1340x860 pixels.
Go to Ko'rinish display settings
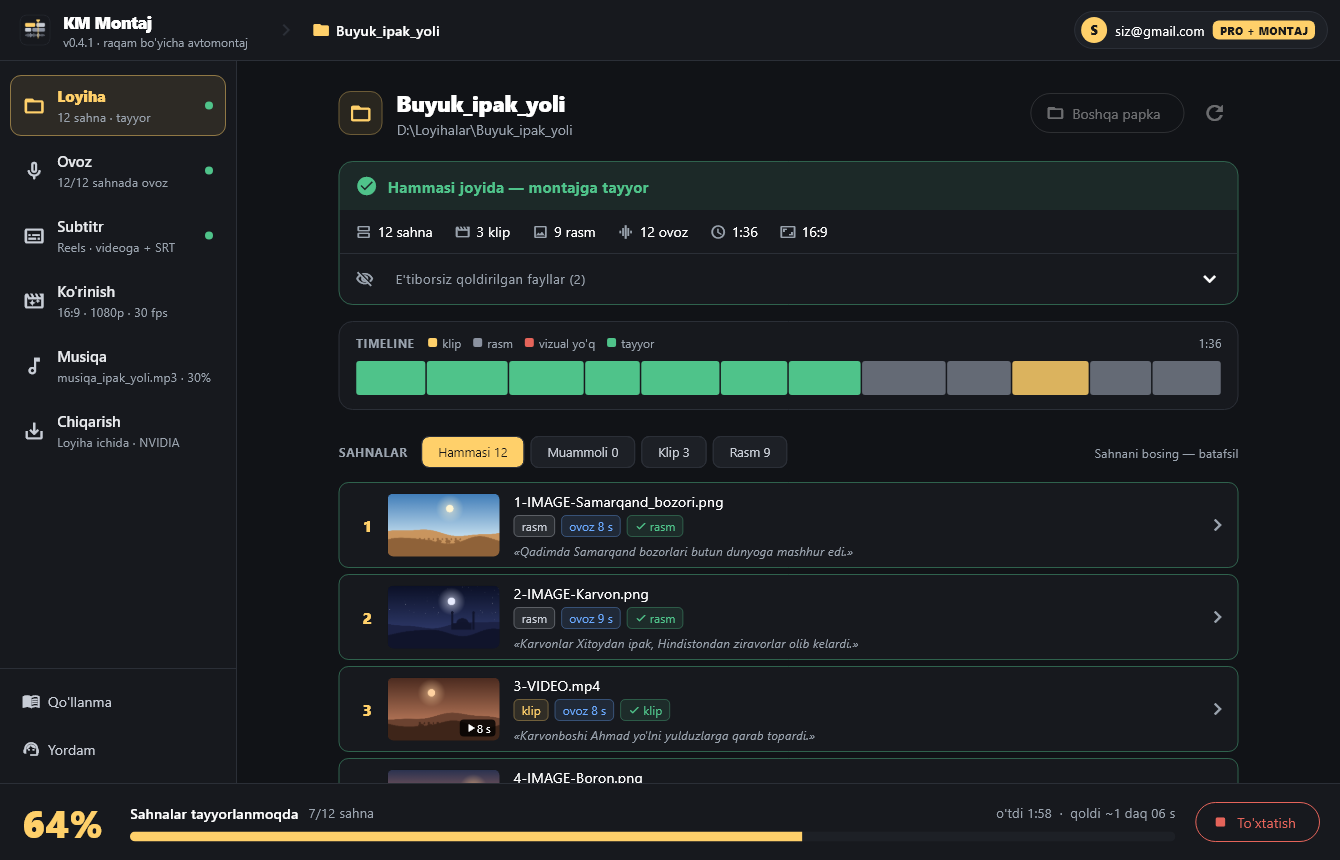(x=118, y=301)
